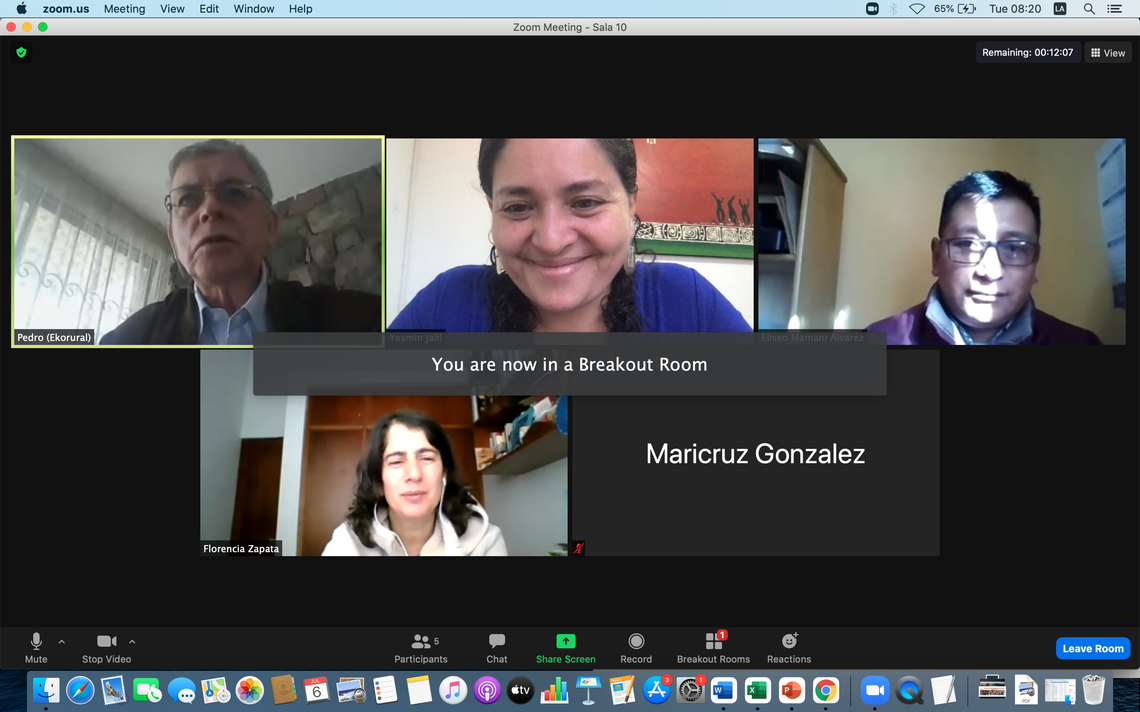The width and height of the screenshot is (1140, 712).
Task: Mute the microphone
Action: click(x=36, y=646)
